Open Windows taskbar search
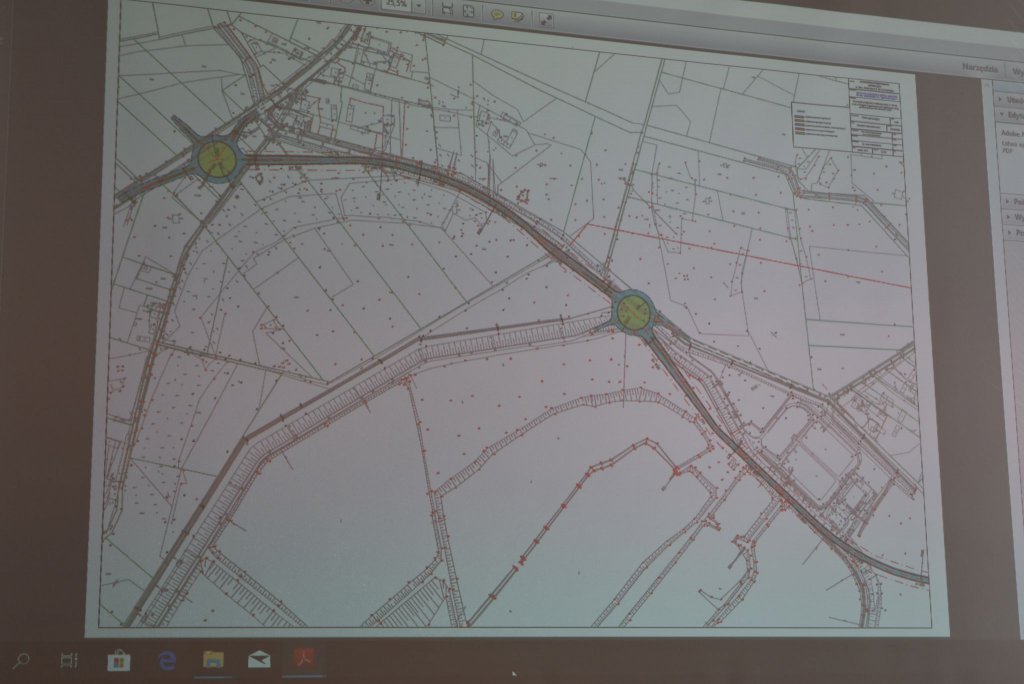 pos(22,660)
